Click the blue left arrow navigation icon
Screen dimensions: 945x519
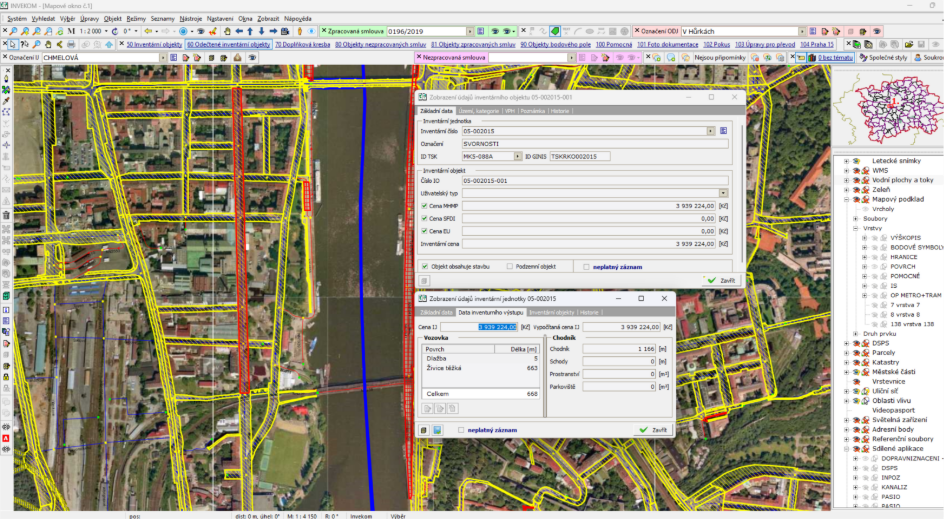(x=238, y=31)
